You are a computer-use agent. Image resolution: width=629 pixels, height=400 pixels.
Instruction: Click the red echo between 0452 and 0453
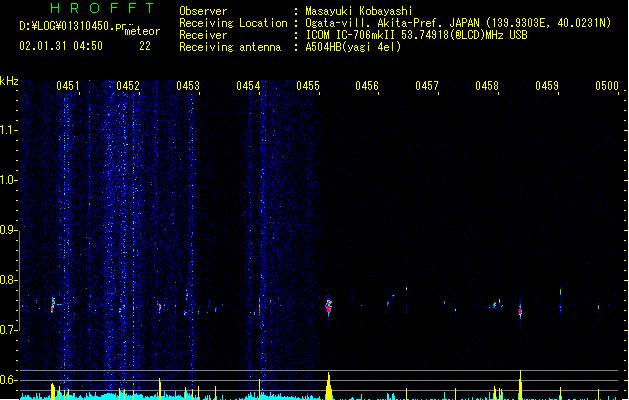159,307
